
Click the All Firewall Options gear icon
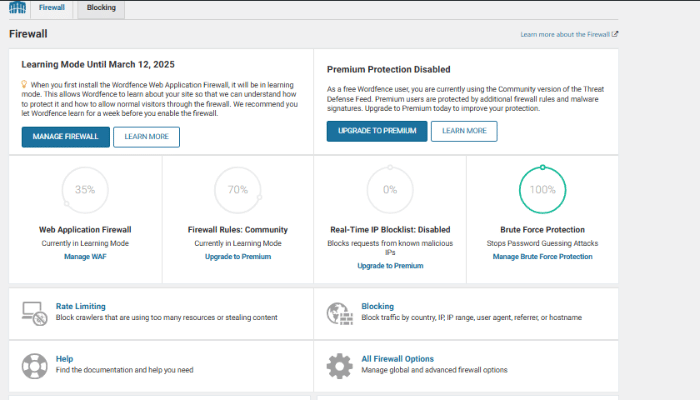point(340,366)
